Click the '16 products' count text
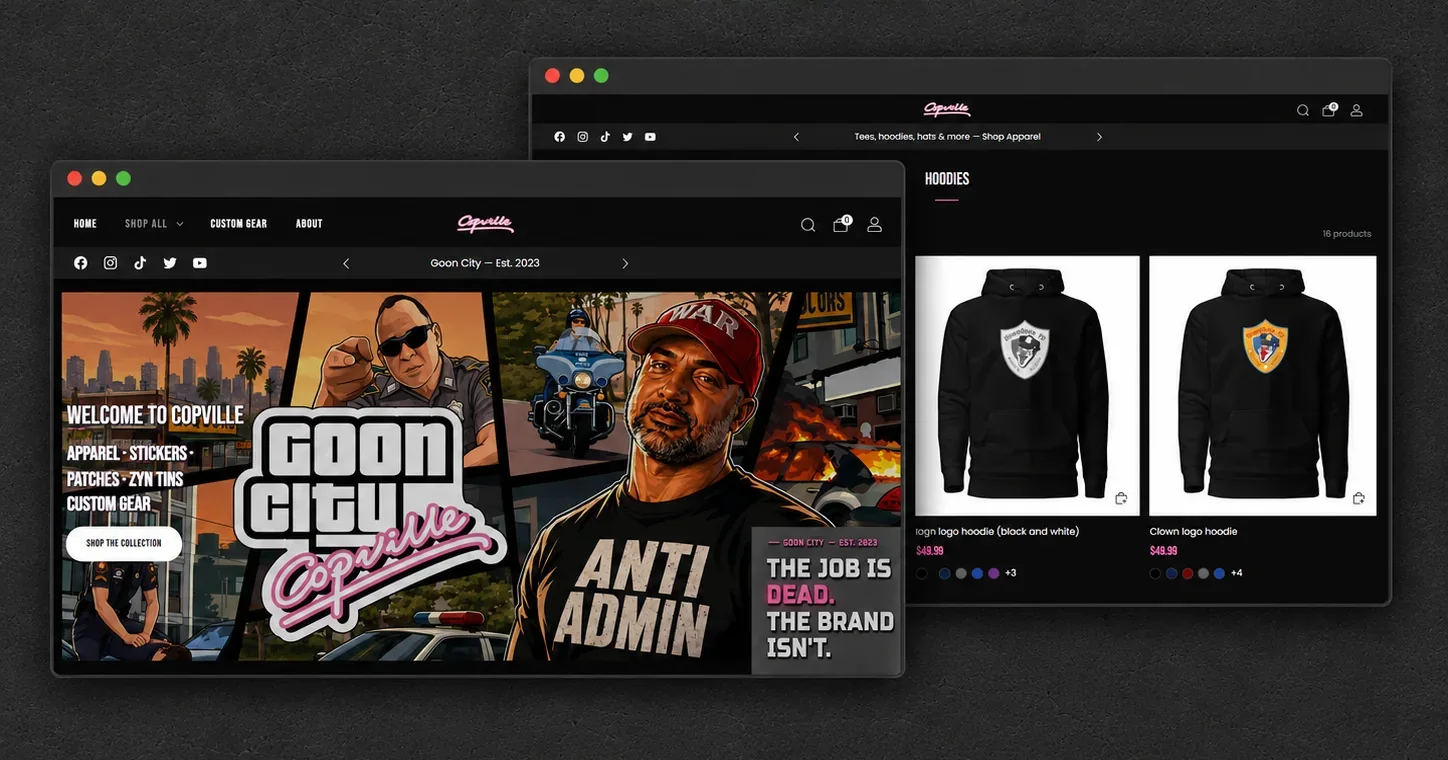1448x760 pixels. click(1346, 234)
